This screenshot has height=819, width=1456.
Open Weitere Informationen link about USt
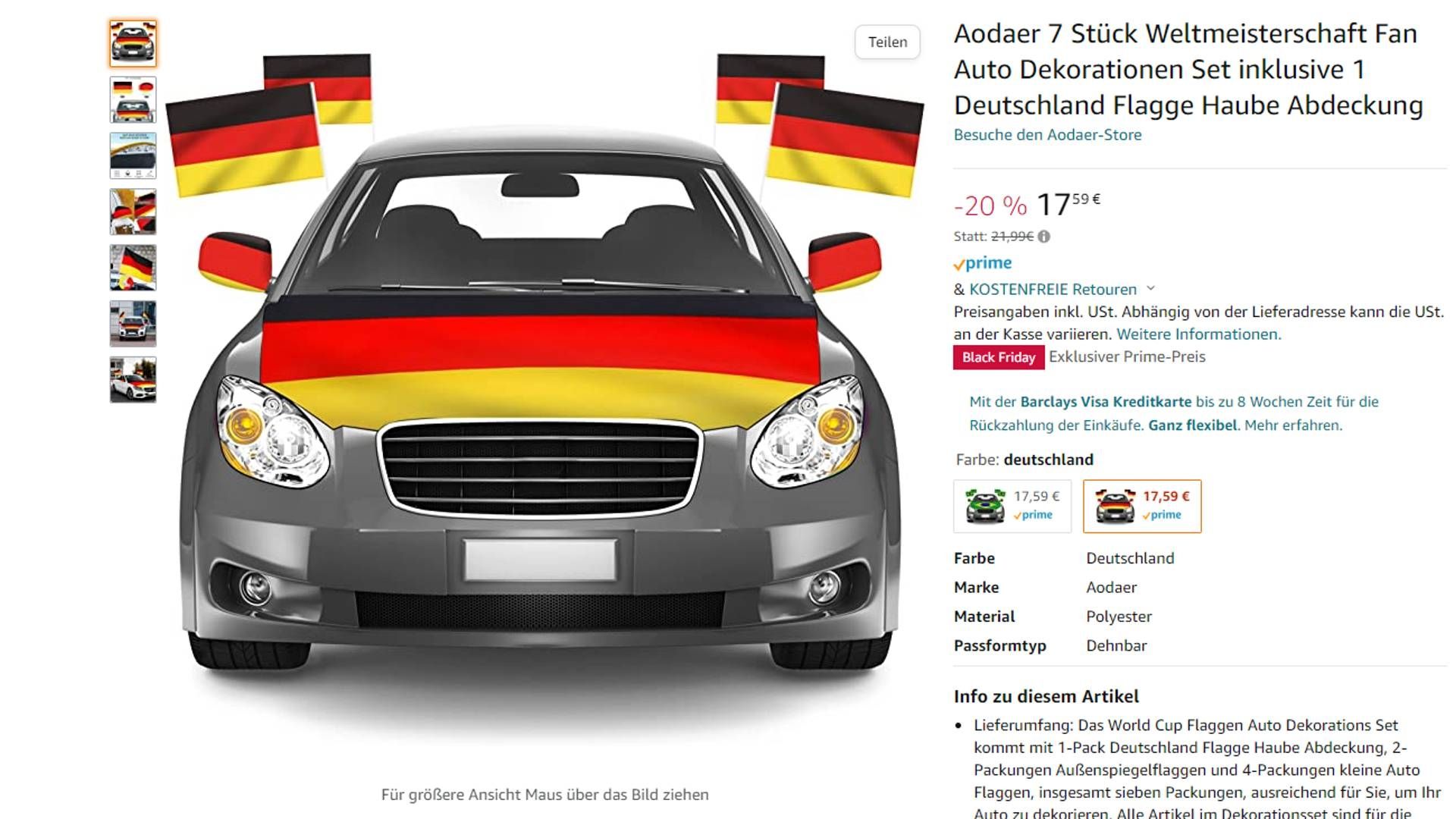[1198, 334]
